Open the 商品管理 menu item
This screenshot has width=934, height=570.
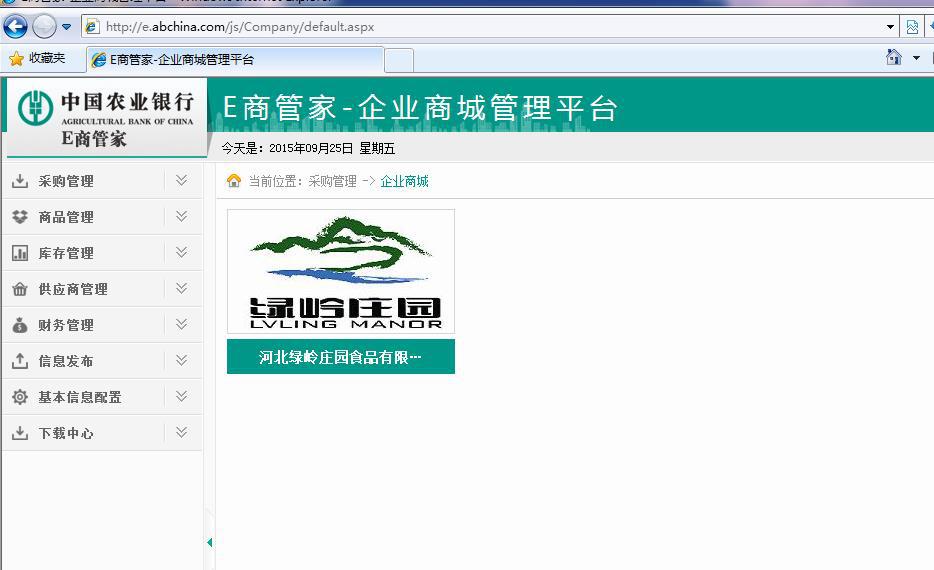click(x=66, y=217)
